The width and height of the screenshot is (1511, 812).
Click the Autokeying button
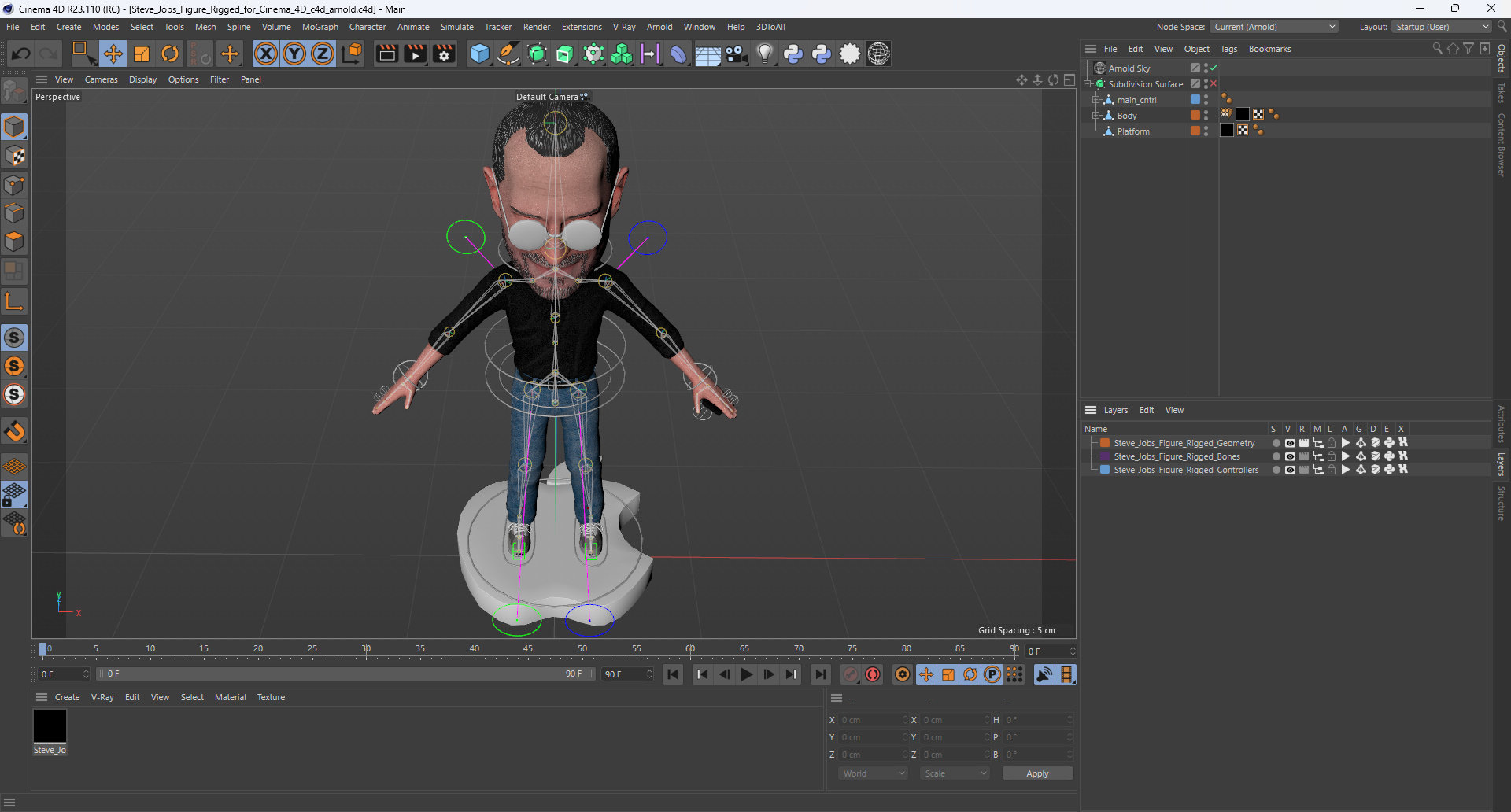coord(873,674)
